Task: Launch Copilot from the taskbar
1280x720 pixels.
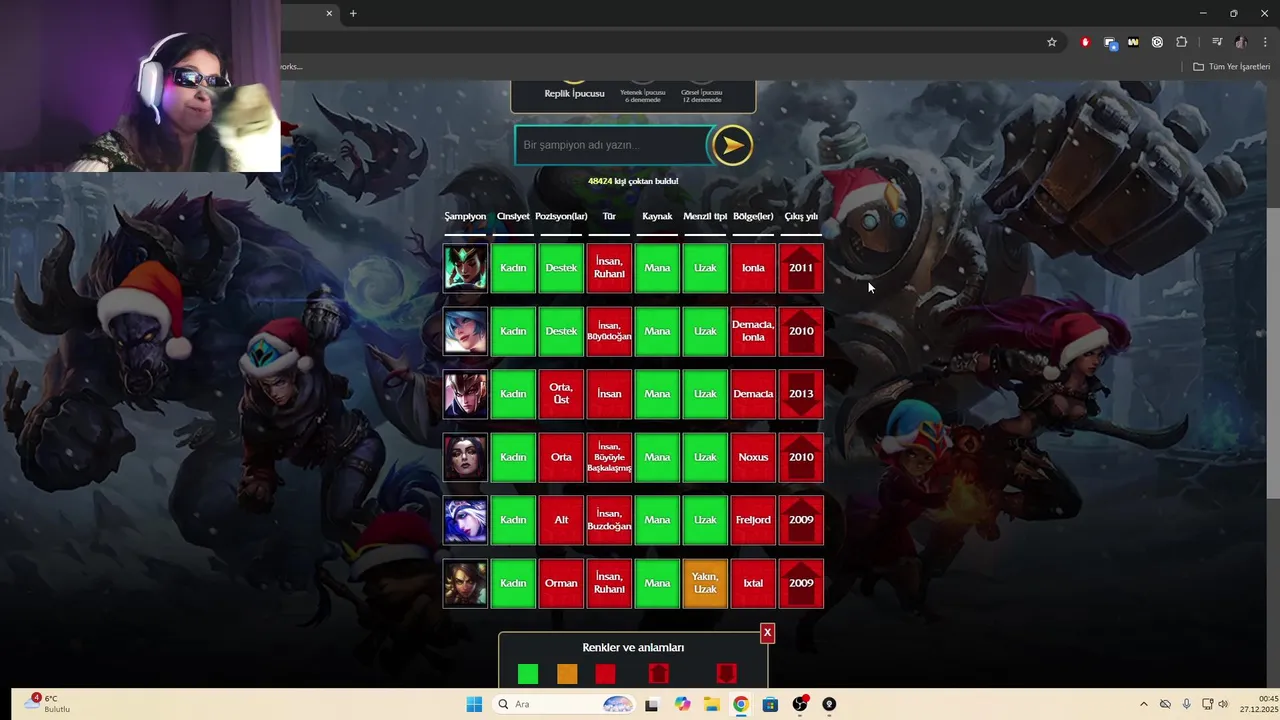Action: click(682, 704)
